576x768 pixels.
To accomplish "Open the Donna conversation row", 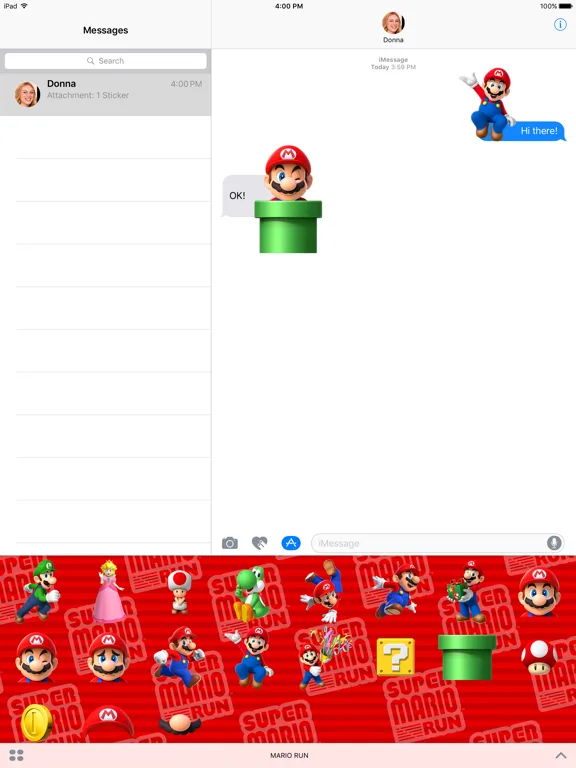I will pos(105,94).
